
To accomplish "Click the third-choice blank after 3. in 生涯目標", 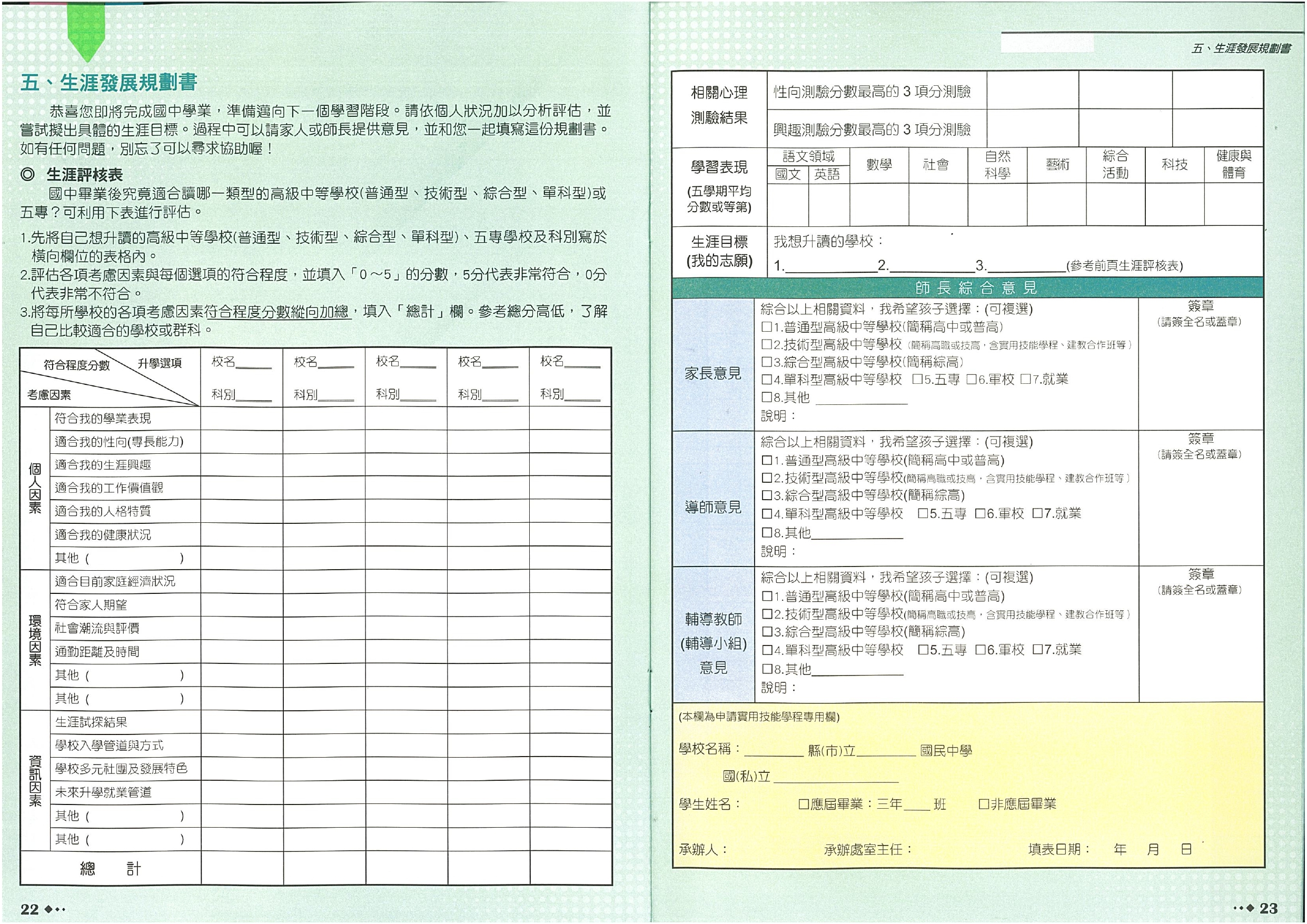I will click(1026, 266).
